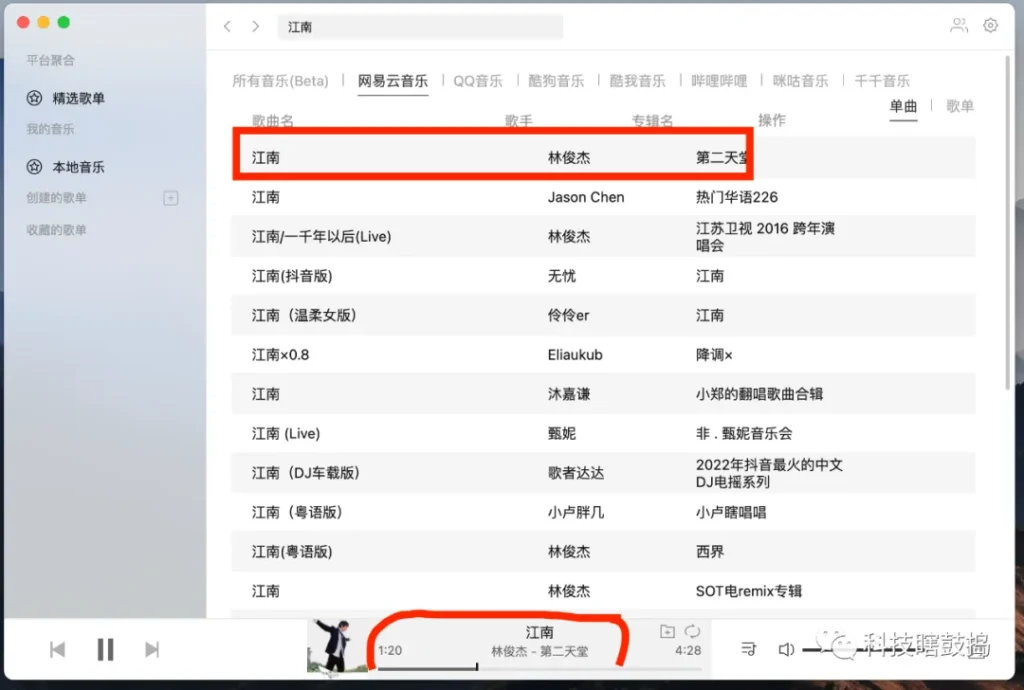Play 江南/一千年以后(Live) row
This screenshot has height=690, width=1024.
[x=603, y=236]
